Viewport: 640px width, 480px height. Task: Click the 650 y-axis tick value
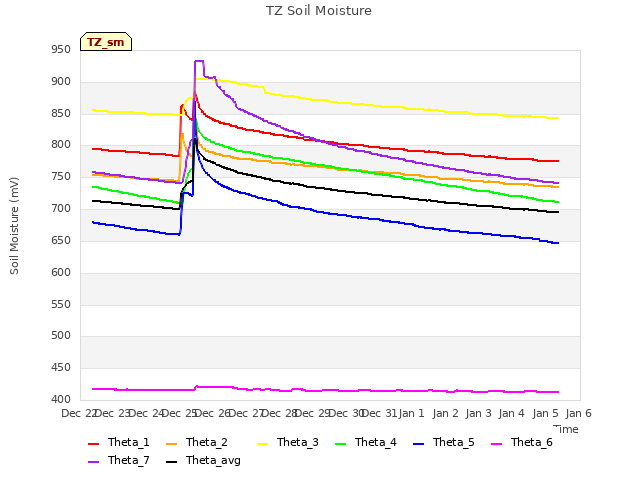click(61, 241)
